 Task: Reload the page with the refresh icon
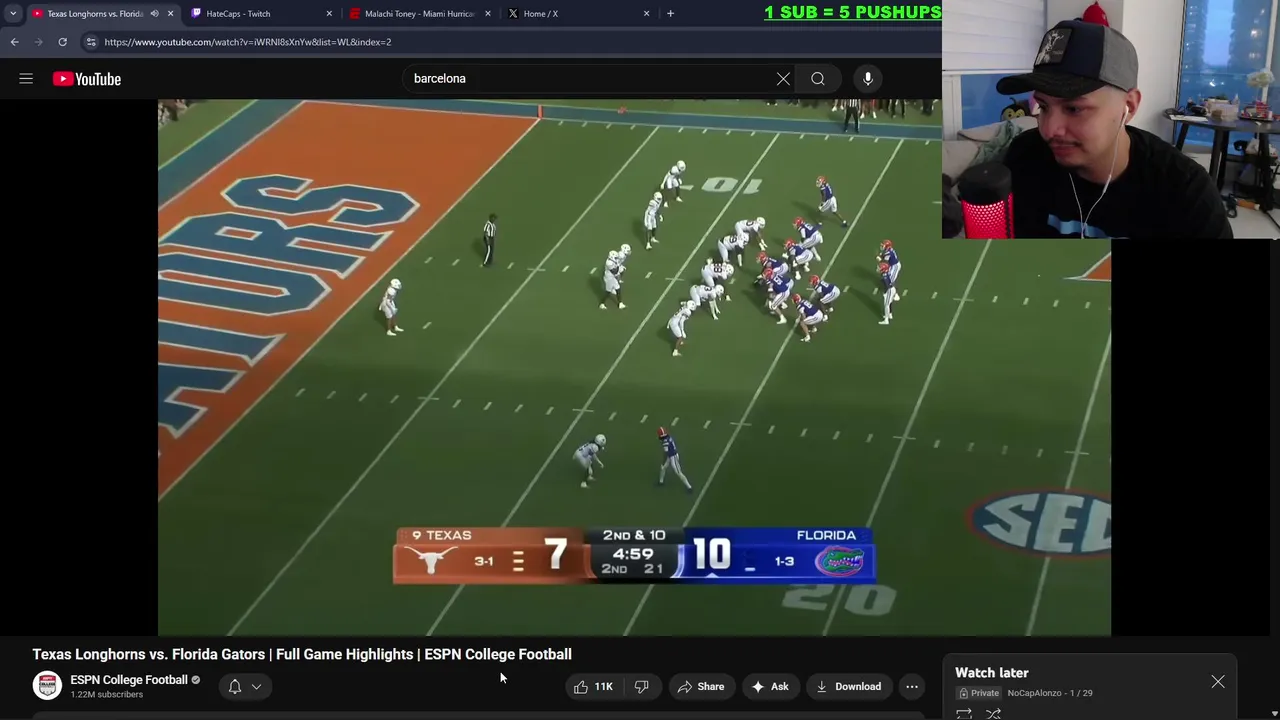pyautogui.click(x=62, y=42)
